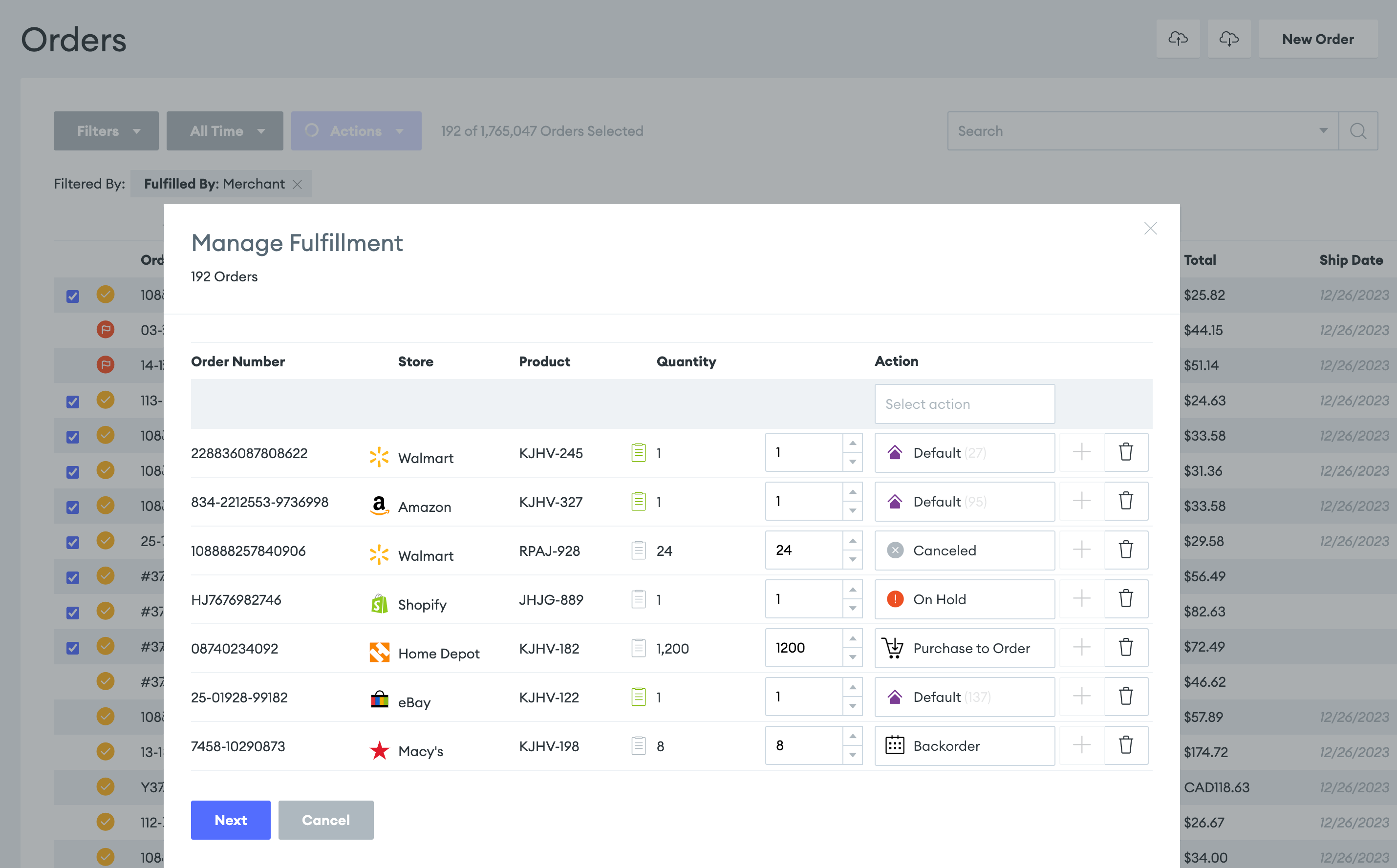Image resolution: width=1397 pixels, height=868 pixels.
Task: Increment the quantity stepper for KJHV-245
Action: (x=853, y=443)
